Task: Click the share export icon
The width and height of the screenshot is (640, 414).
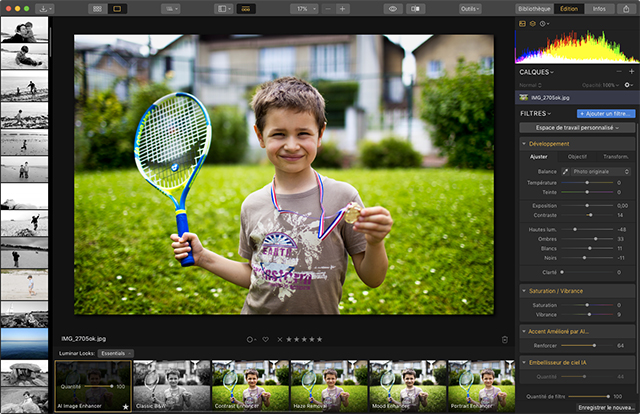Action: click(x=625, y=8)
